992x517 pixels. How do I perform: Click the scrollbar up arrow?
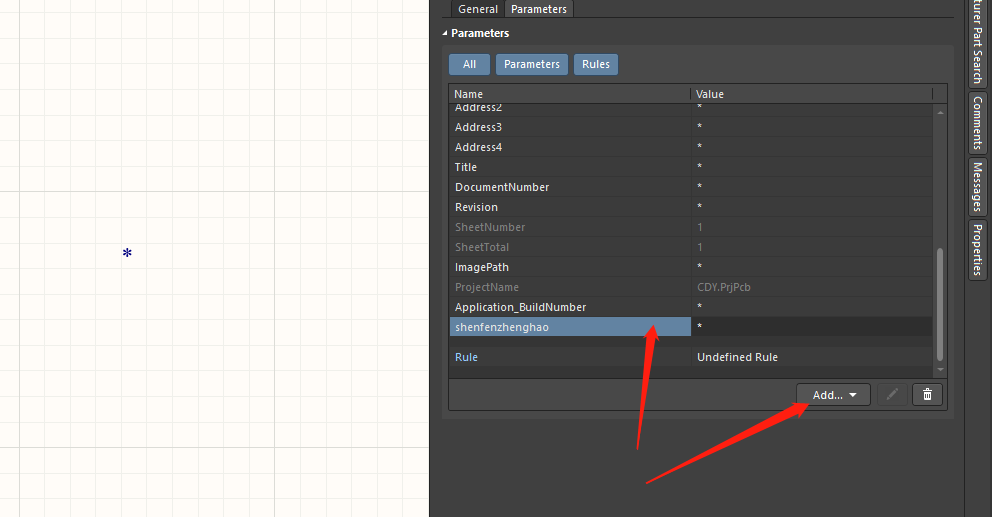coord(940,112)
